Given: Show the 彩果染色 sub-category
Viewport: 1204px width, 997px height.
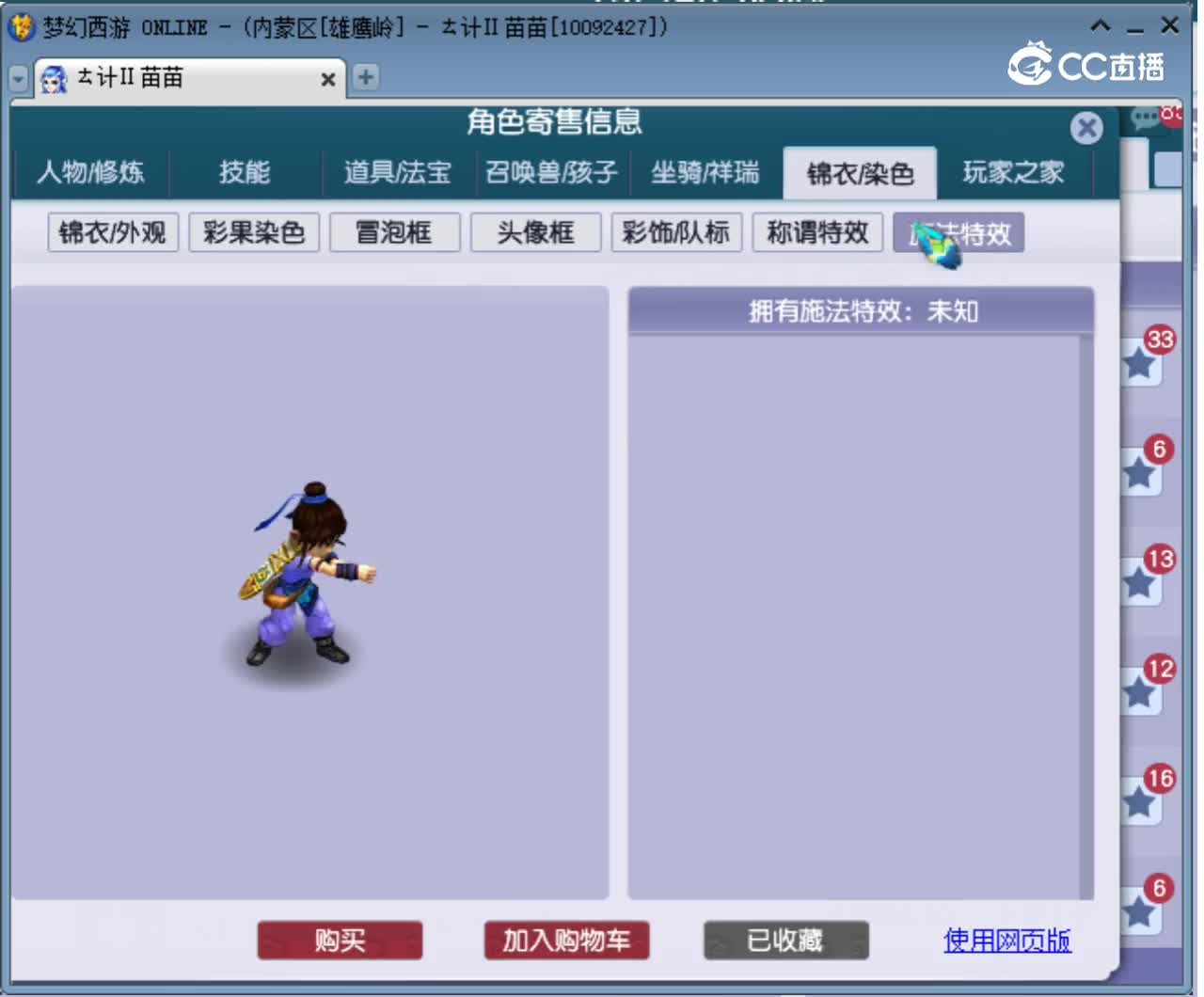Looking at the screenshot, I should [x=254, y=232].
